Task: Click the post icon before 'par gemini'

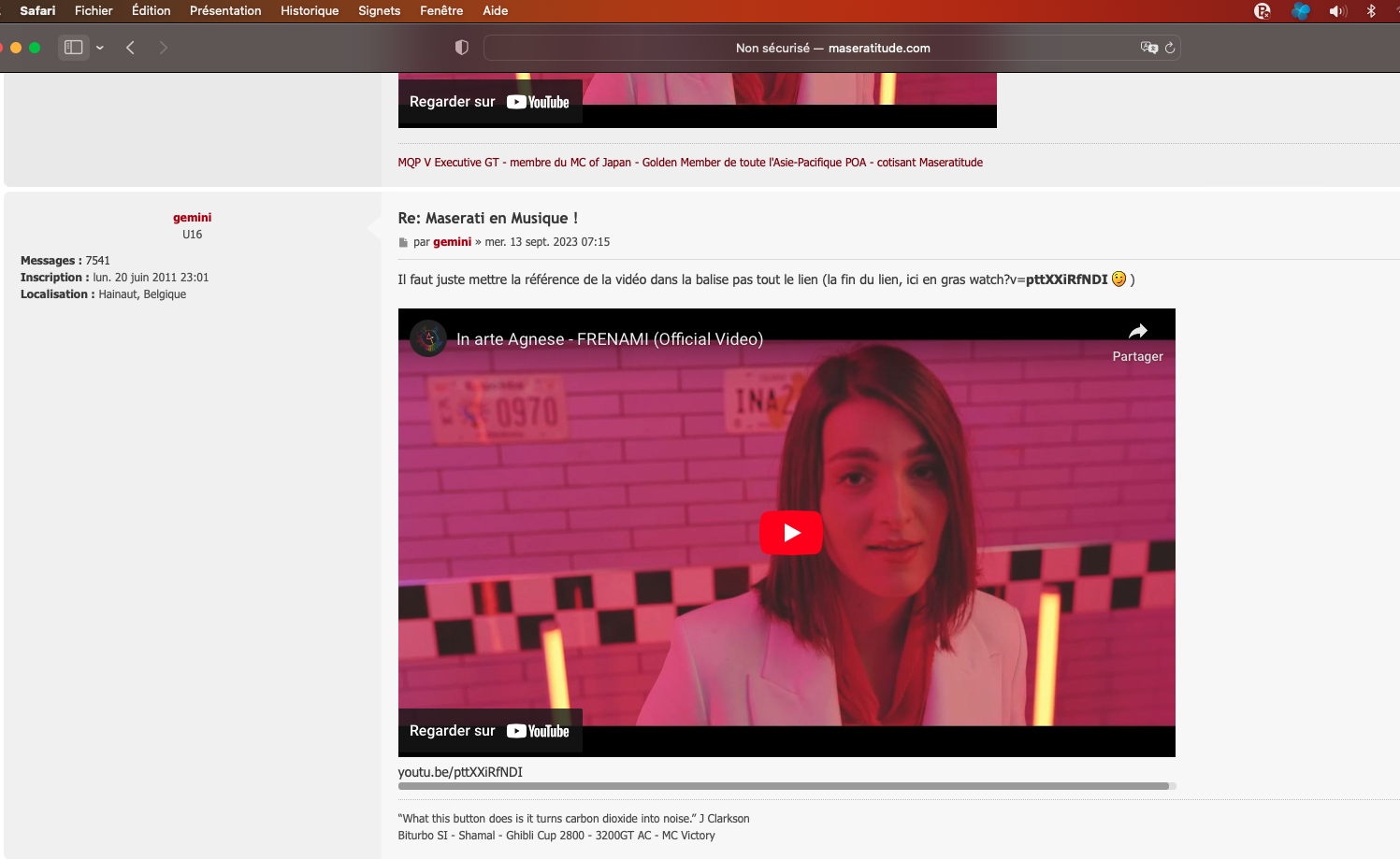Action: pos(403,243)
